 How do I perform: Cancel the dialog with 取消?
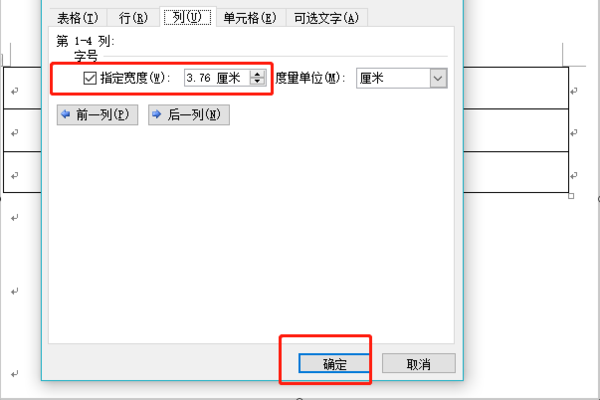pyautogui.click(x=419, y=363)
